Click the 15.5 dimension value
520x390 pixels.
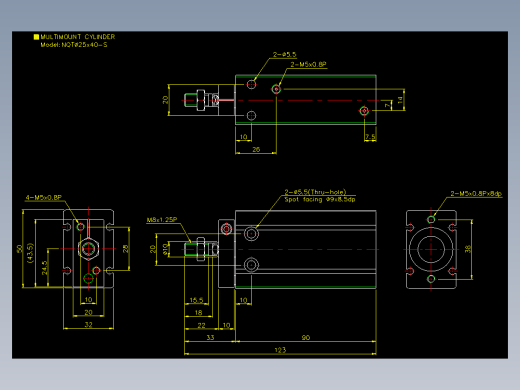tap(196, 300)
